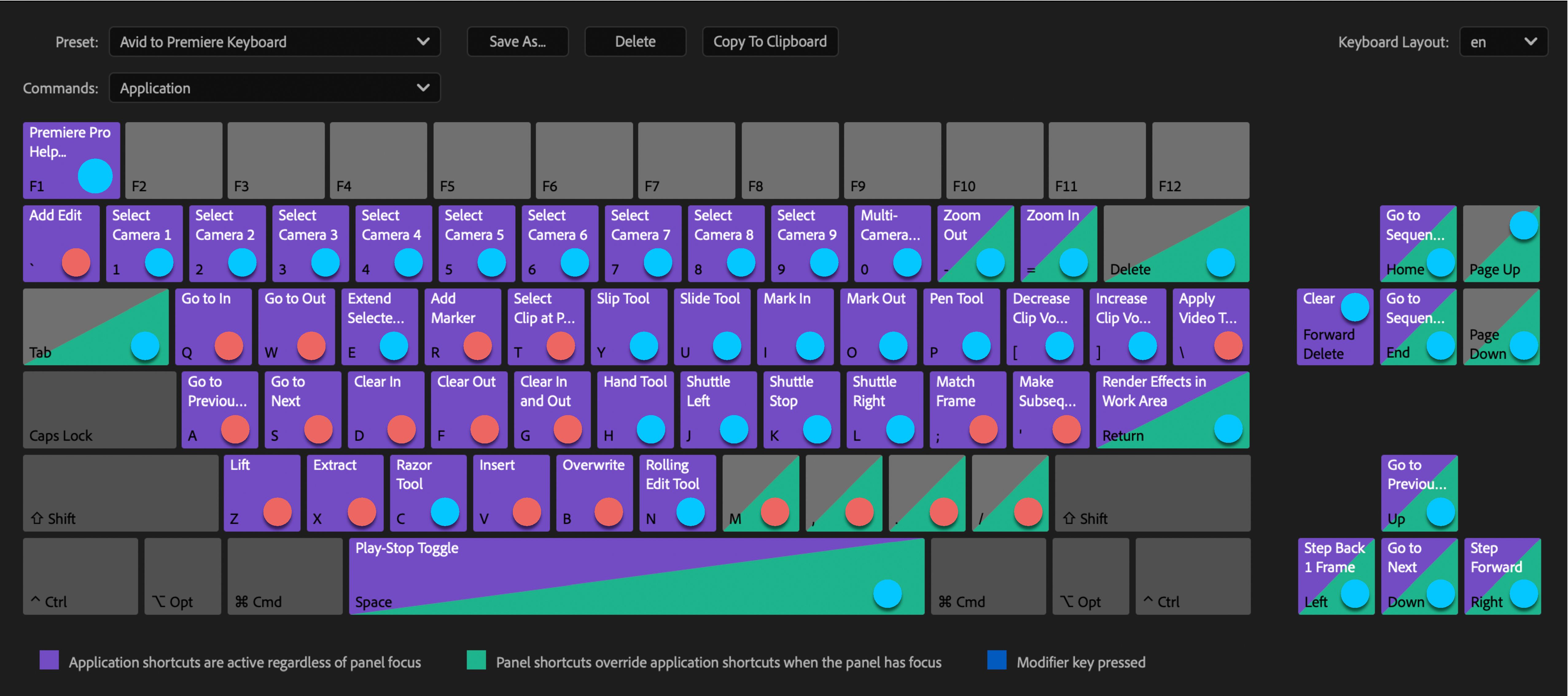The height and width of the screenshot is (696, 1568).
Task: Select the Shuttle Left J key
Action: click(719, 410)
